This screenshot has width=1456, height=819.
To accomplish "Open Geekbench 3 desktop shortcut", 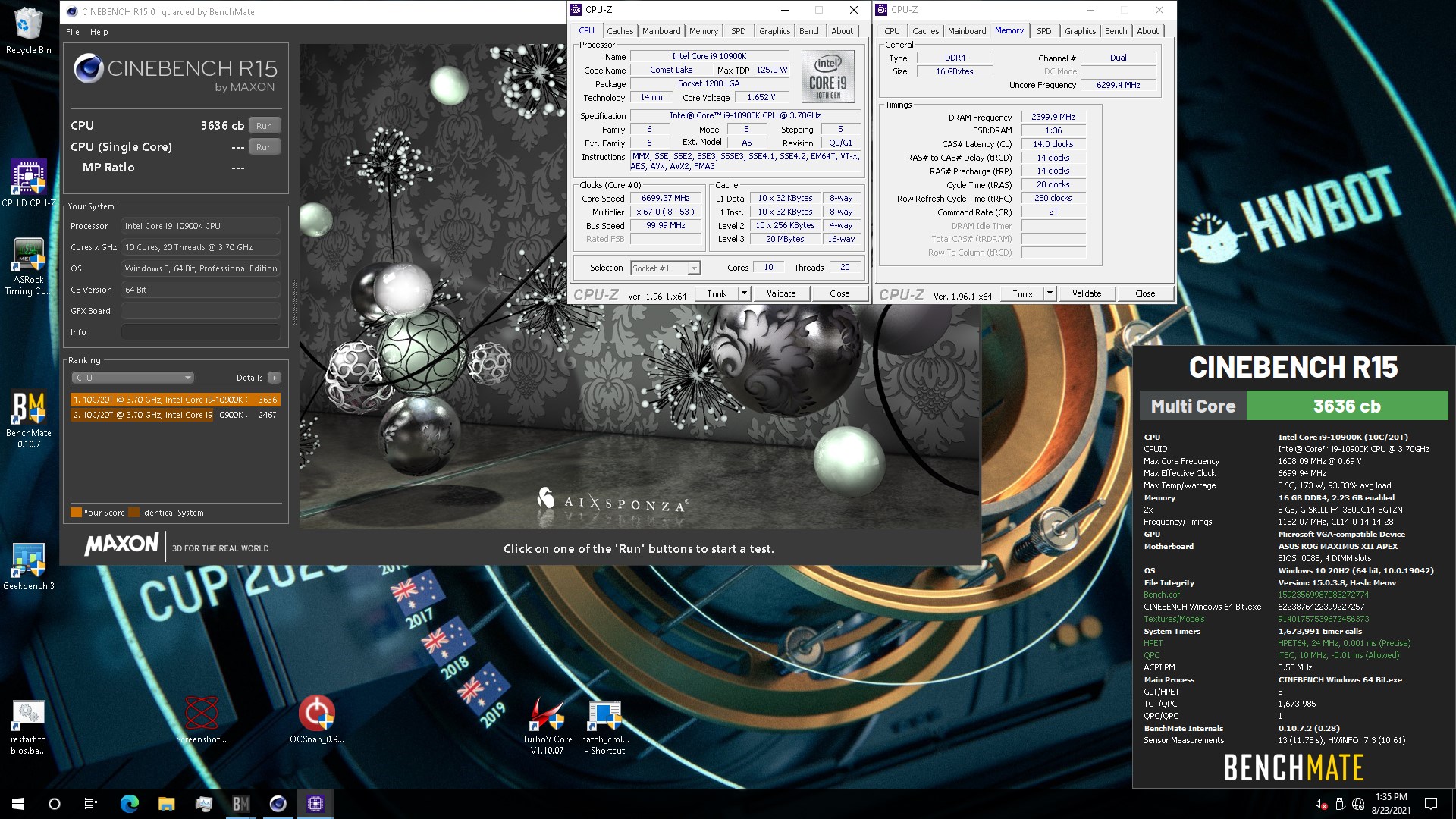I will (28, 566).
